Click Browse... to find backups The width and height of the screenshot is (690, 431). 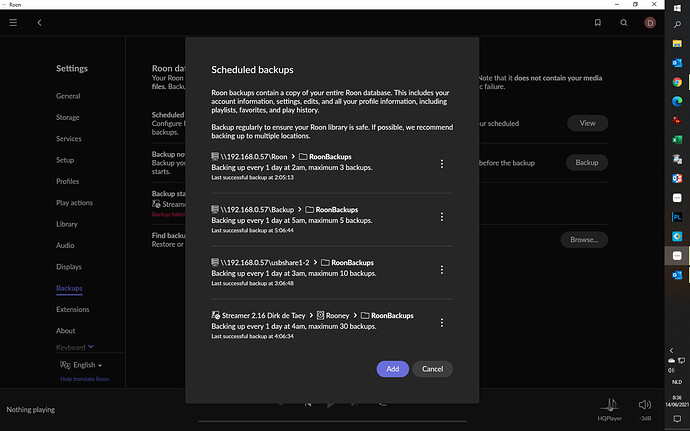584,239
